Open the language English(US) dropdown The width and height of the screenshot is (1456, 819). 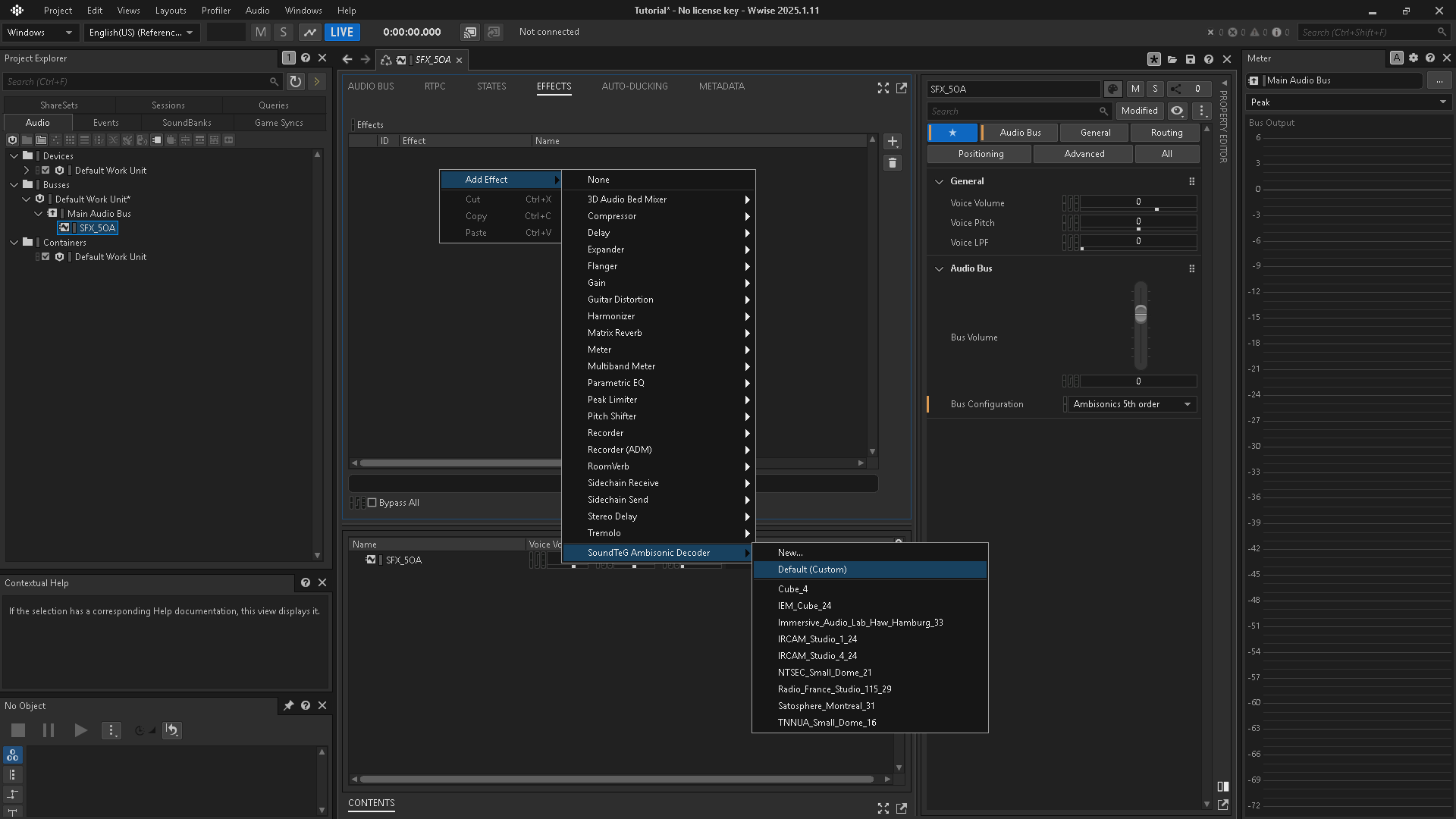[141, 32]
